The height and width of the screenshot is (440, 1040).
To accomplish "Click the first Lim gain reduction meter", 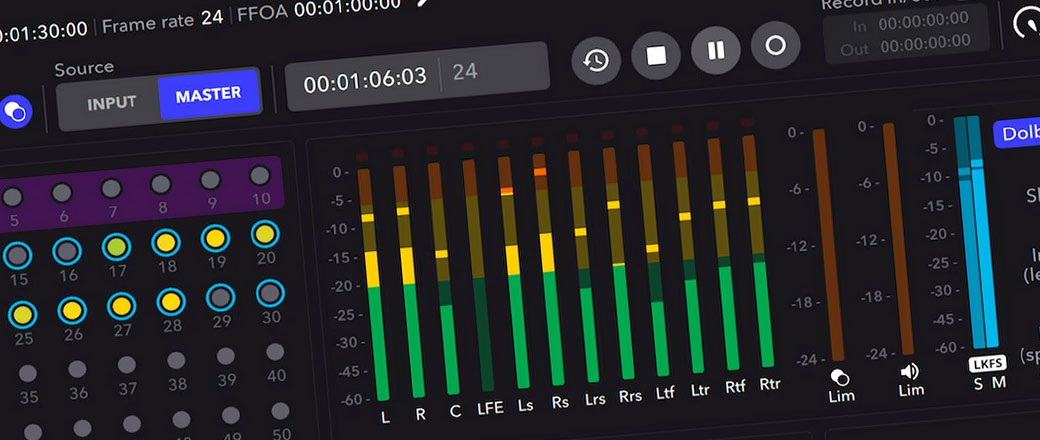I will 828,245.
